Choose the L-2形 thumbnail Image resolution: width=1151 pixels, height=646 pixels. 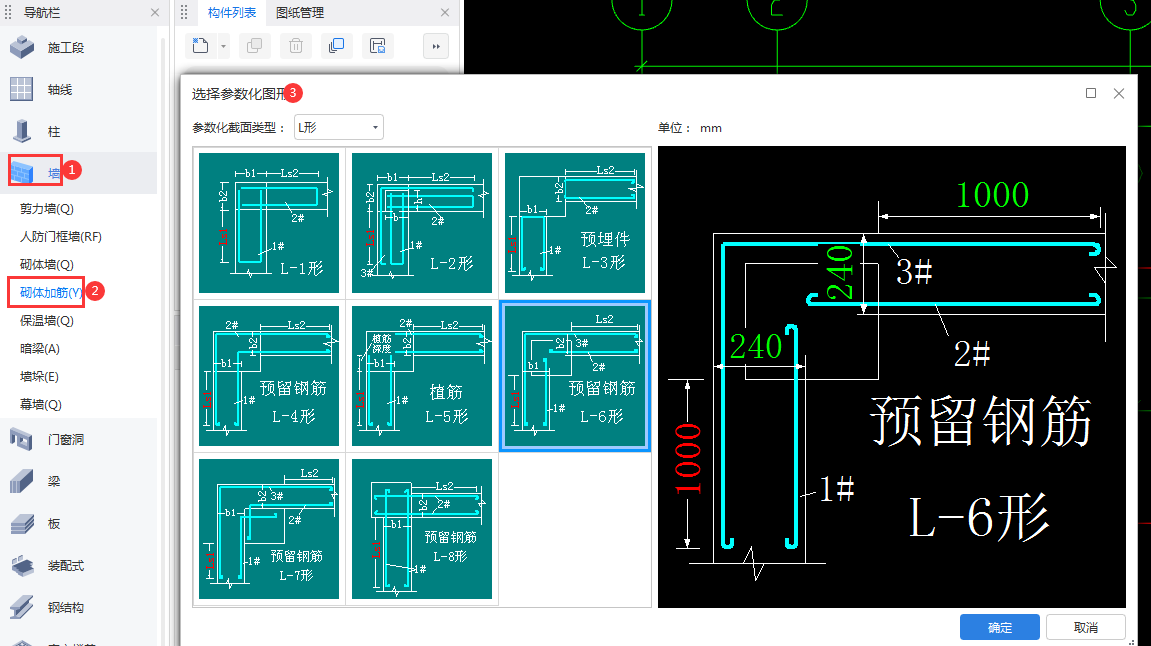[422, 222]
